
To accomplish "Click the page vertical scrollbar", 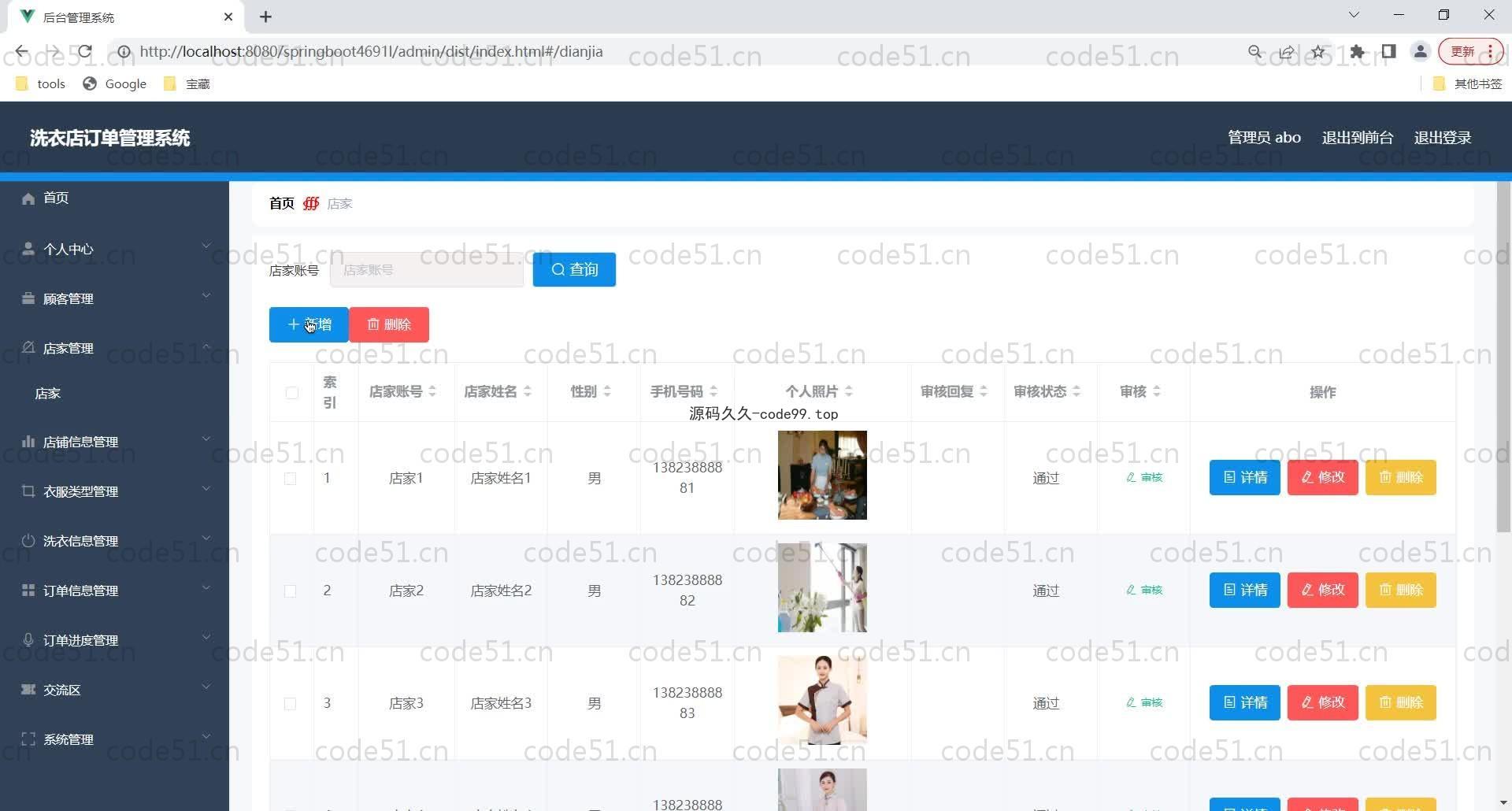I will pyautogui.click(x=1503, y=357).
